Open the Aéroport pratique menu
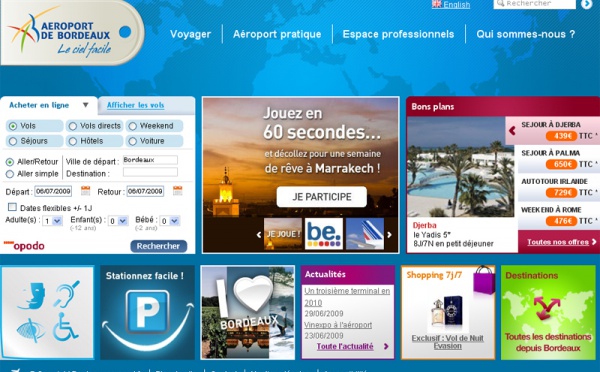This screenshot has width=600, height=372. click(x=277, y=34)
